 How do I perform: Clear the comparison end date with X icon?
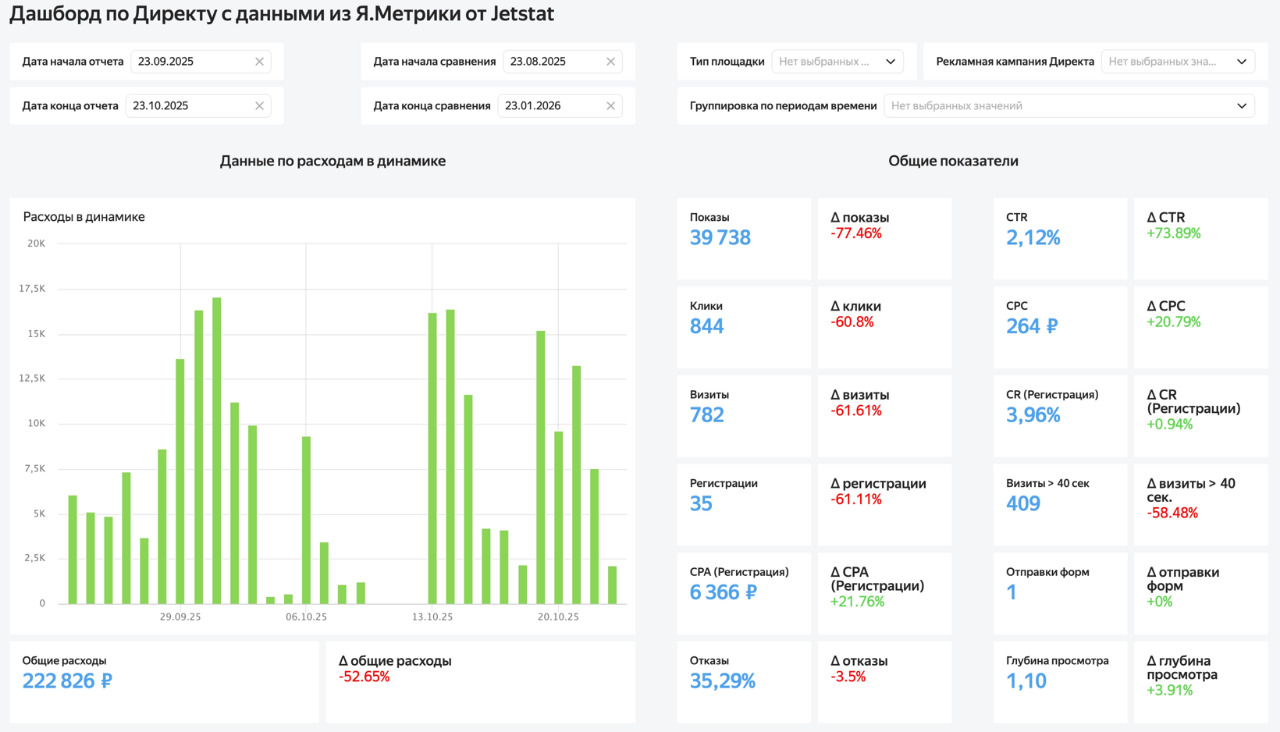610,106
